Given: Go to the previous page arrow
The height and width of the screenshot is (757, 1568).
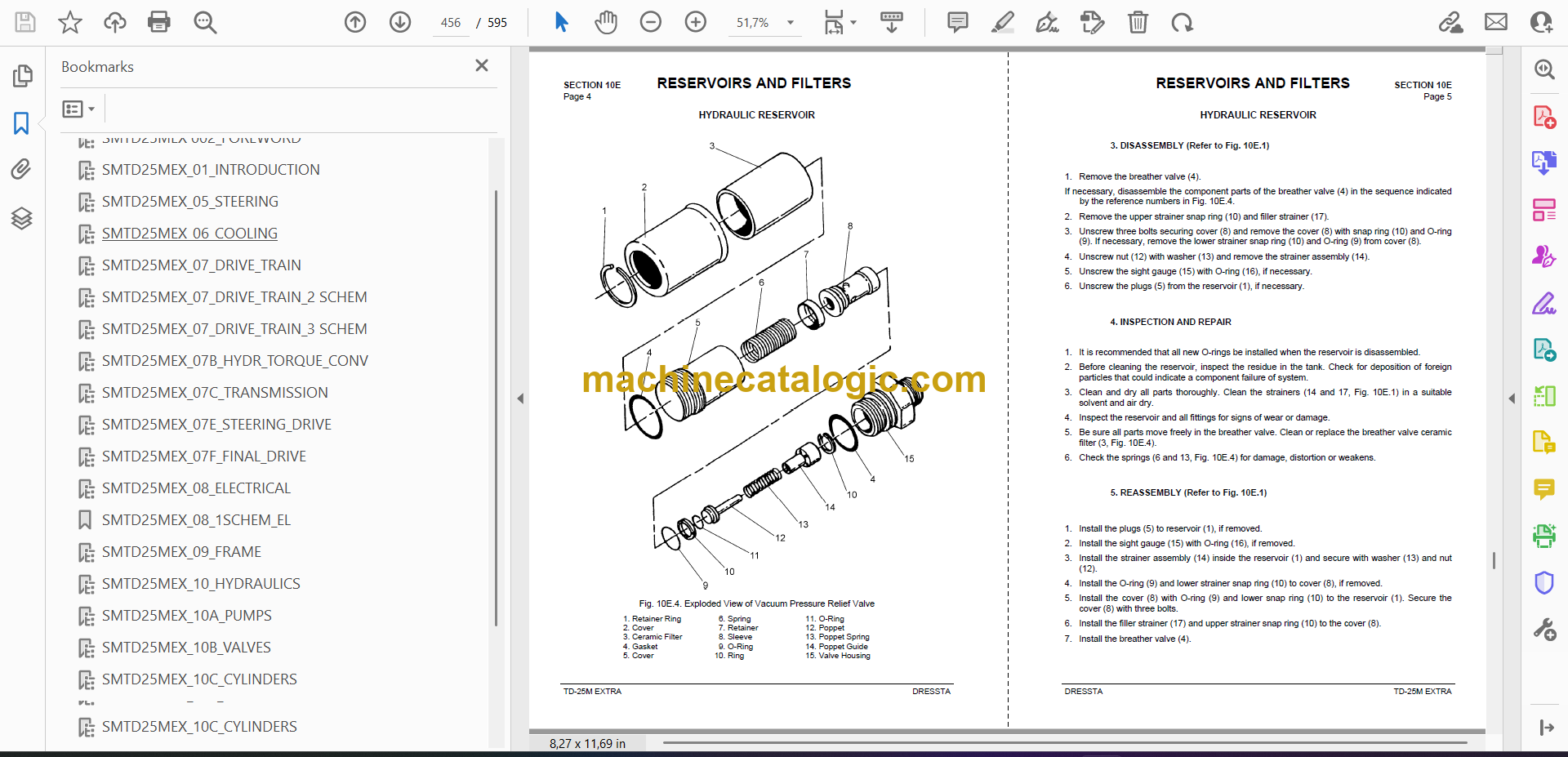Looking at the screenshot, I should [355, 22].
